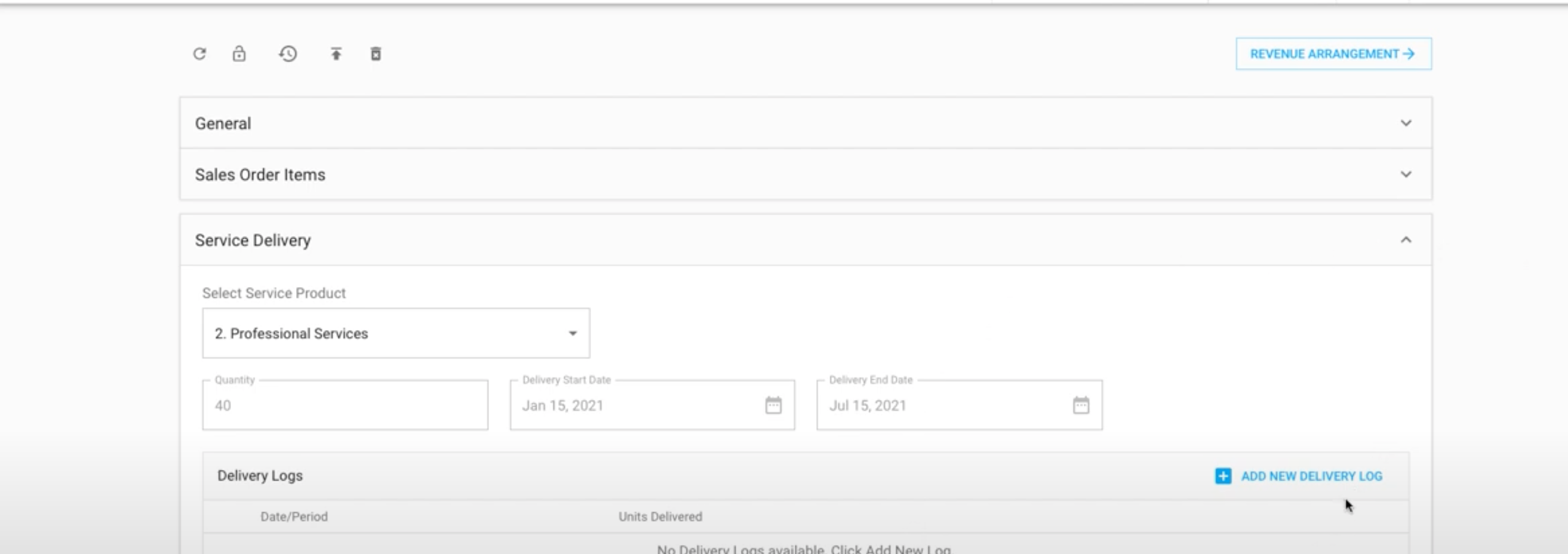Open the Delivery Start Date calendar icon

pos(773,405)
